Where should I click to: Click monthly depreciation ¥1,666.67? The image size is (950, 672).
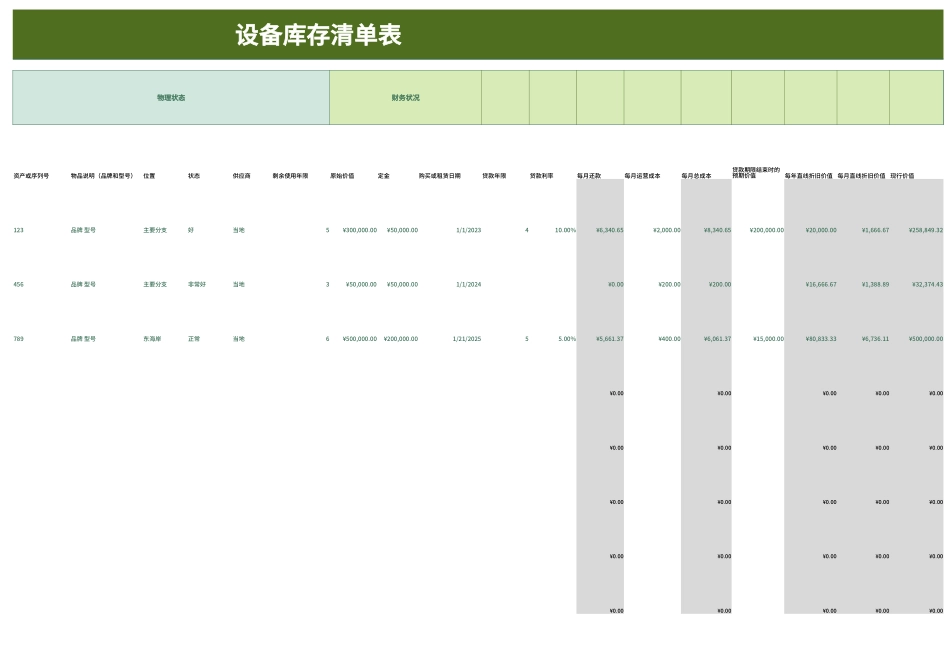875,230
